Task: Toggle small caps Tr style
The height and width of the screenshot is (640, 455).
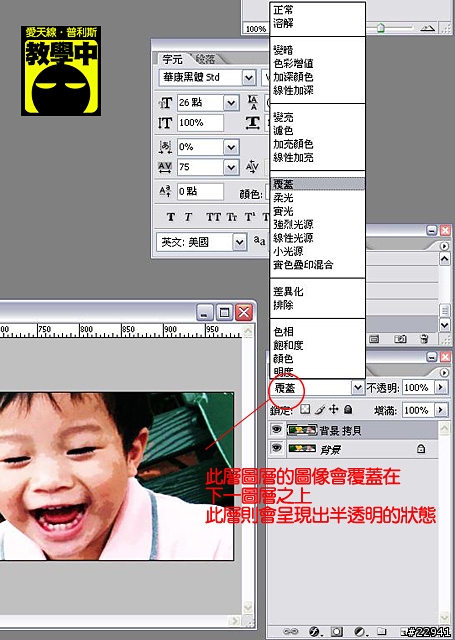Action: click(232, 217)
